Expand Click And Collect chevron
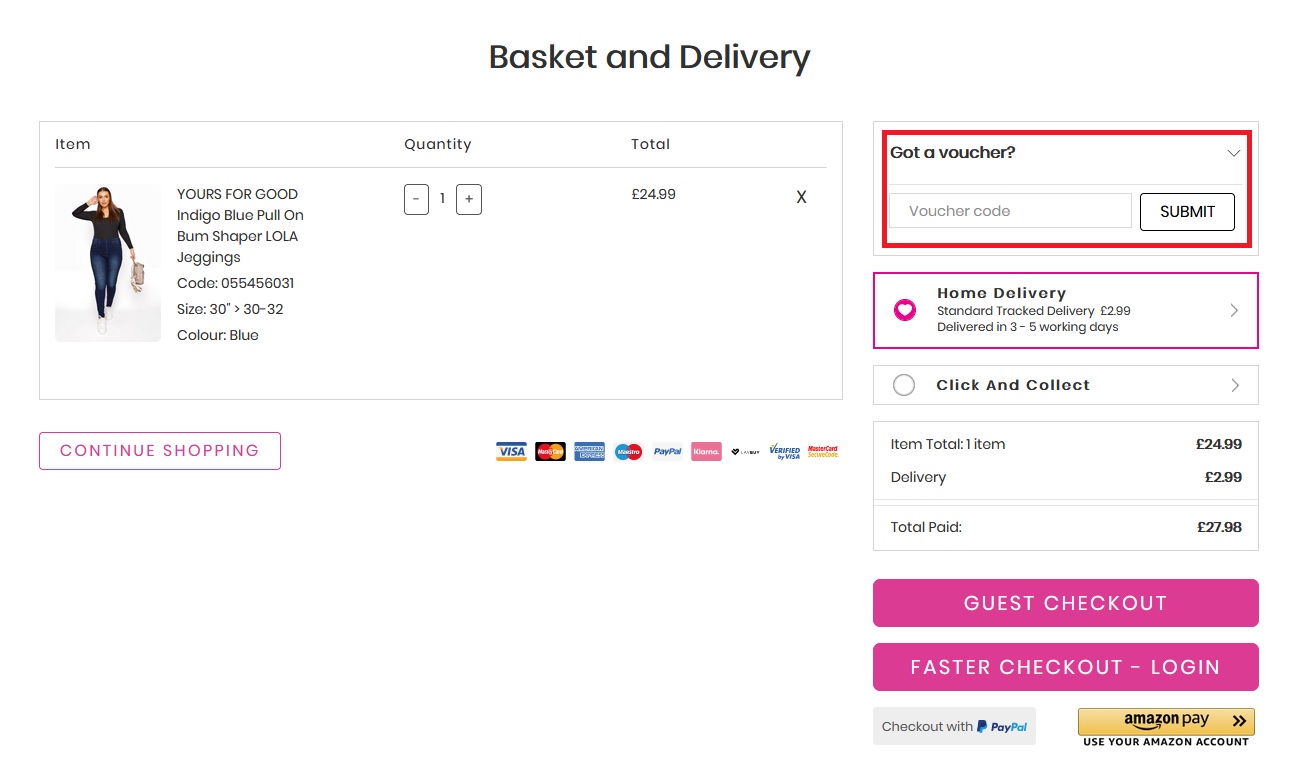Viewport: 1294px width, 760px height. pyautogui.click(x=1235, y=385)
